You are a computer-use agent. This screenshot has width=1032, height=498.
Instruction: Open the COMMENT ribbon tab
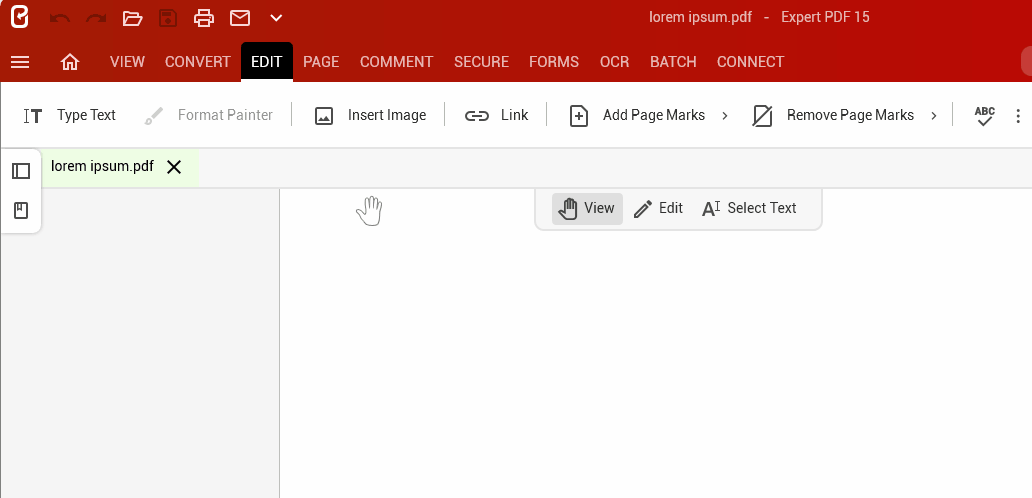coord(396,62)
